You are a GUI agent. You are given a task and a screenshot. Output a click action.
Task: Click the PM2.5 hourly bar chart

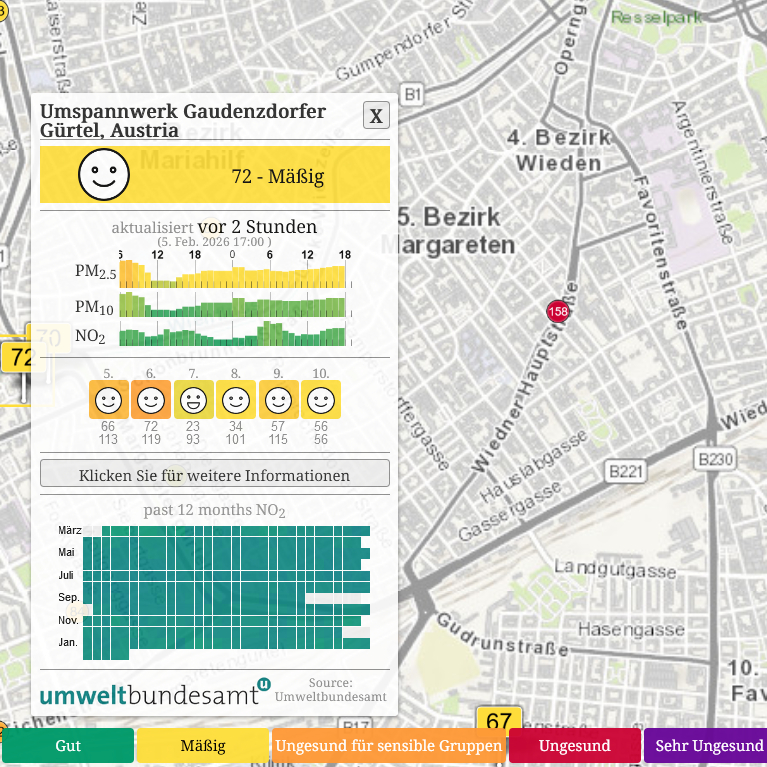pos(233,274)
